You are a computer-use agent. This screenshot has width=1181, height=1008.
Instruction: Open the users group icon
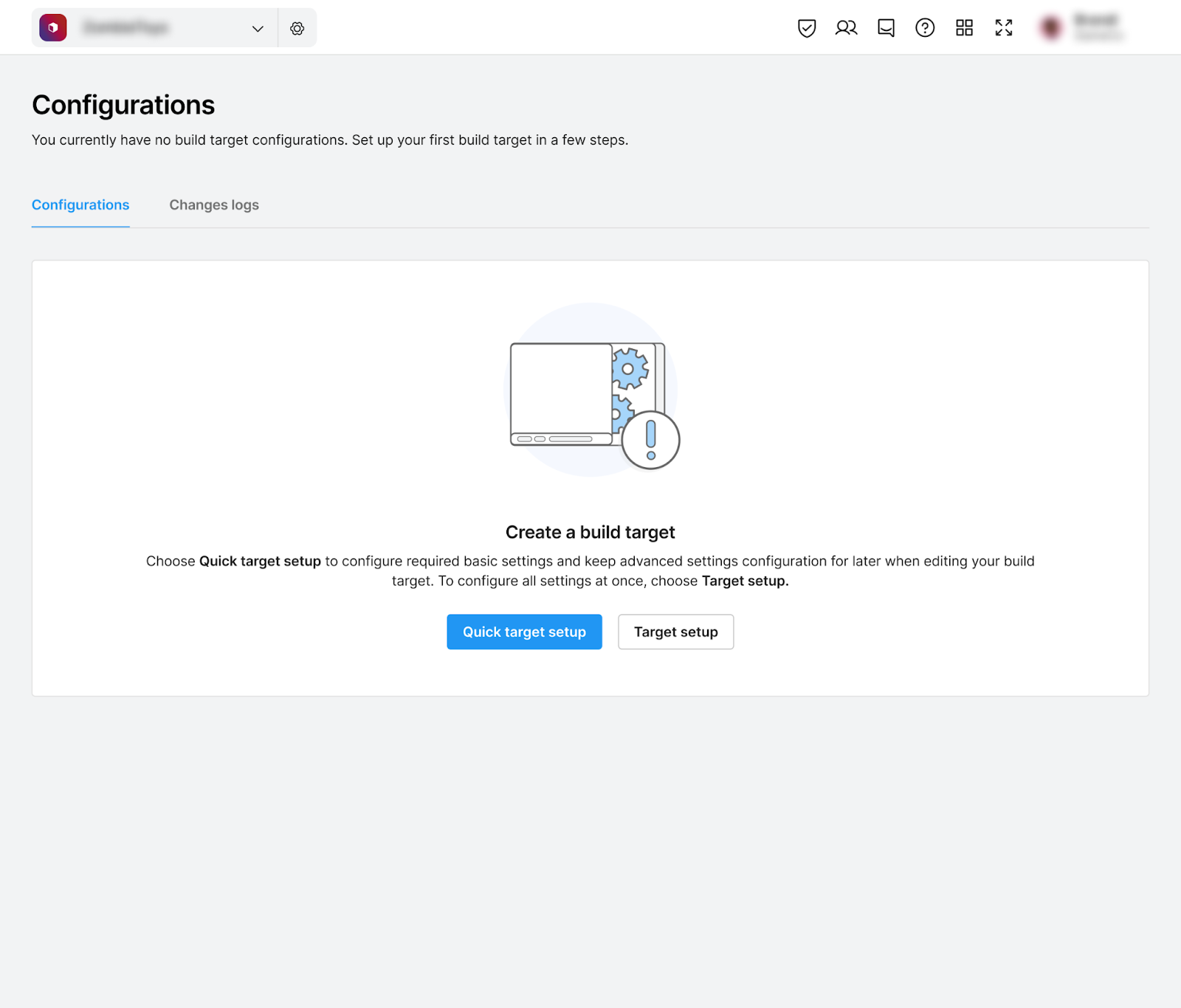click(846, 28)
